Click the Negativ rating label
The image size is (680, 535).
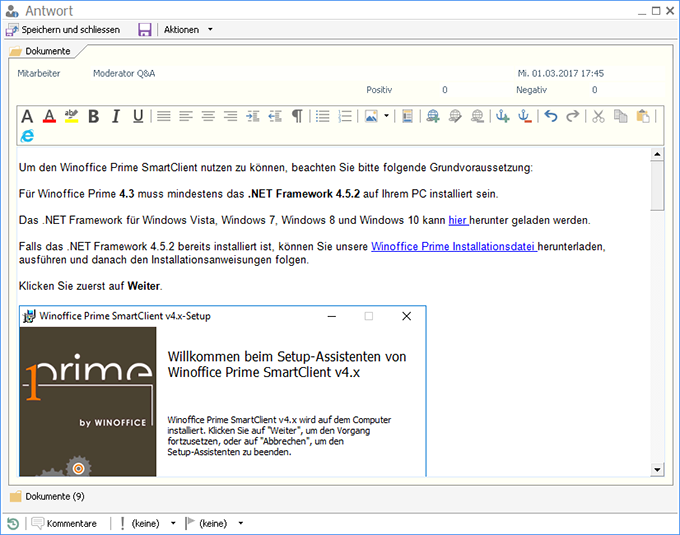[x=531, y=90]
